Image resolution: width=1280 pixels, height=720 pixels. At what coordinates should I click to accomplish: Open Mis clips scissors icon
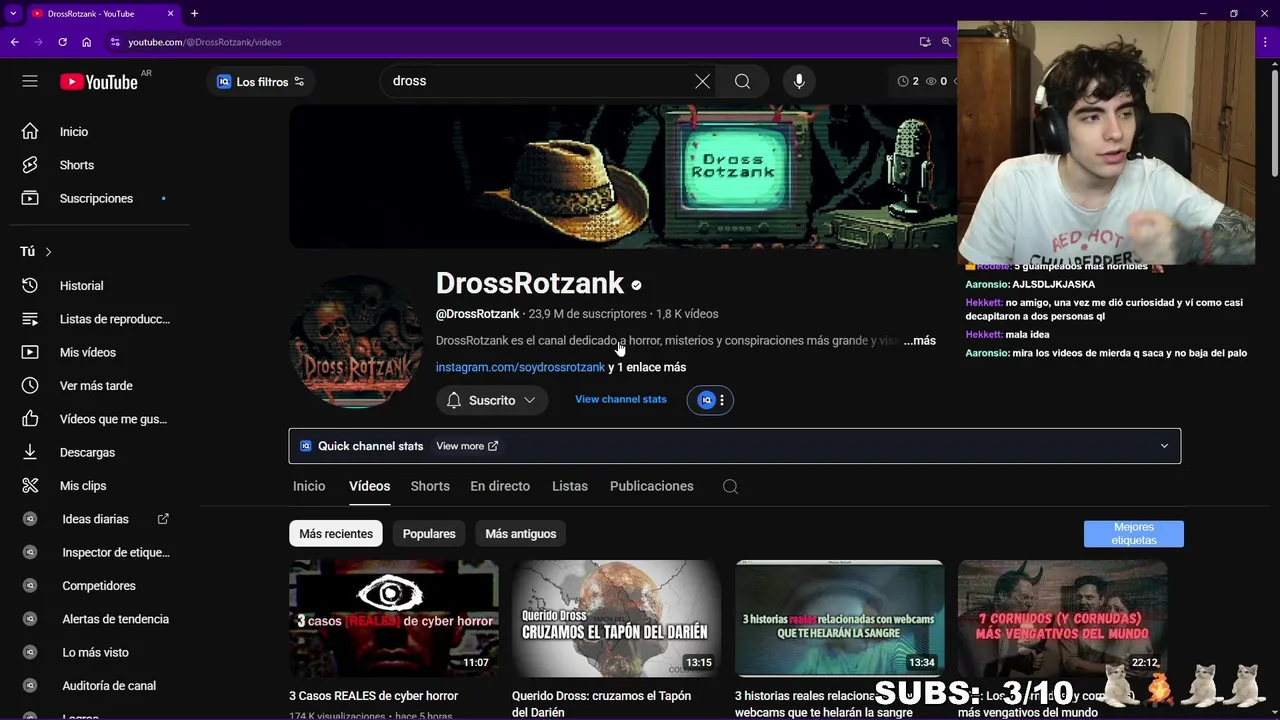point(30,485)
